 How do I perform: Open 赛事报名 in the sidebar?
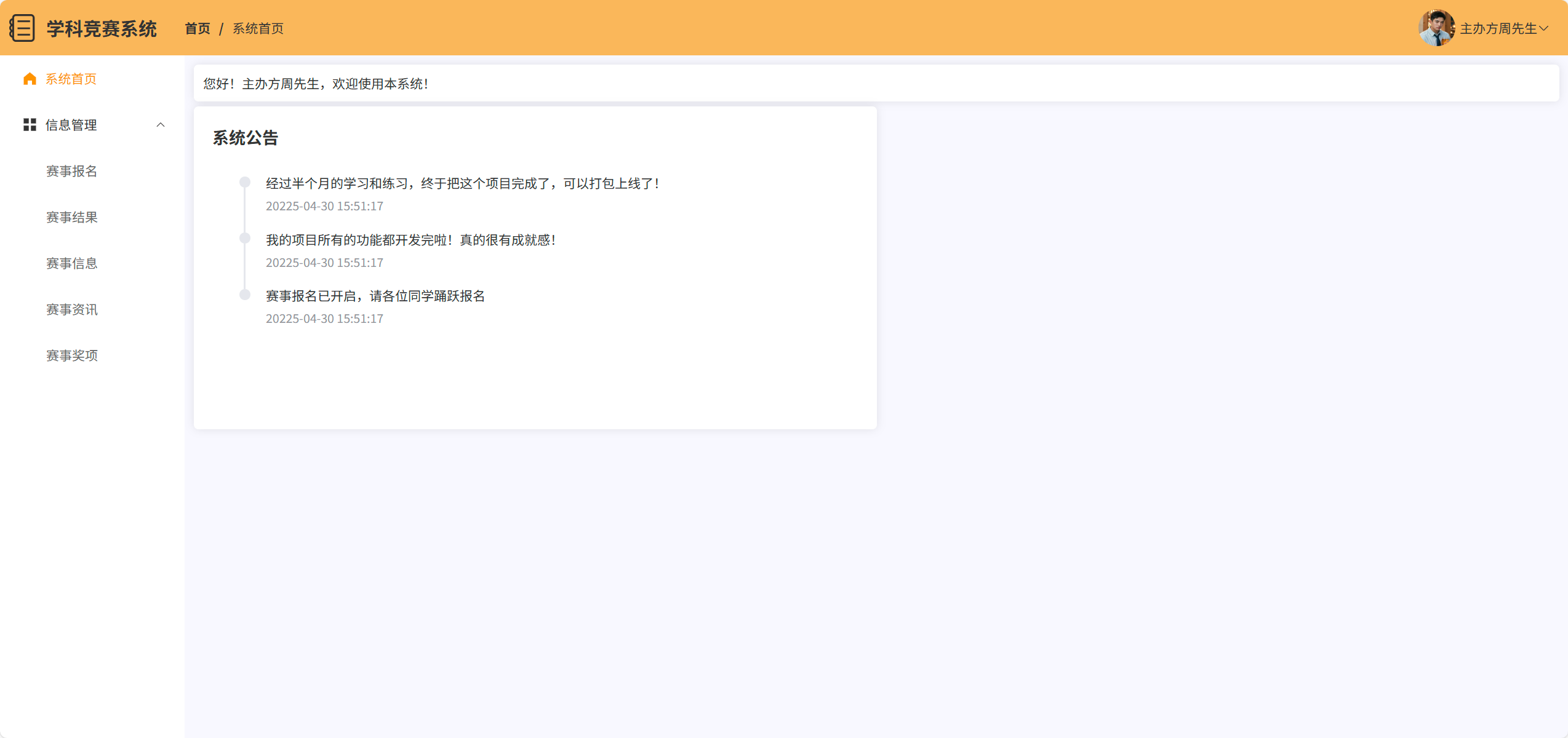72,171
